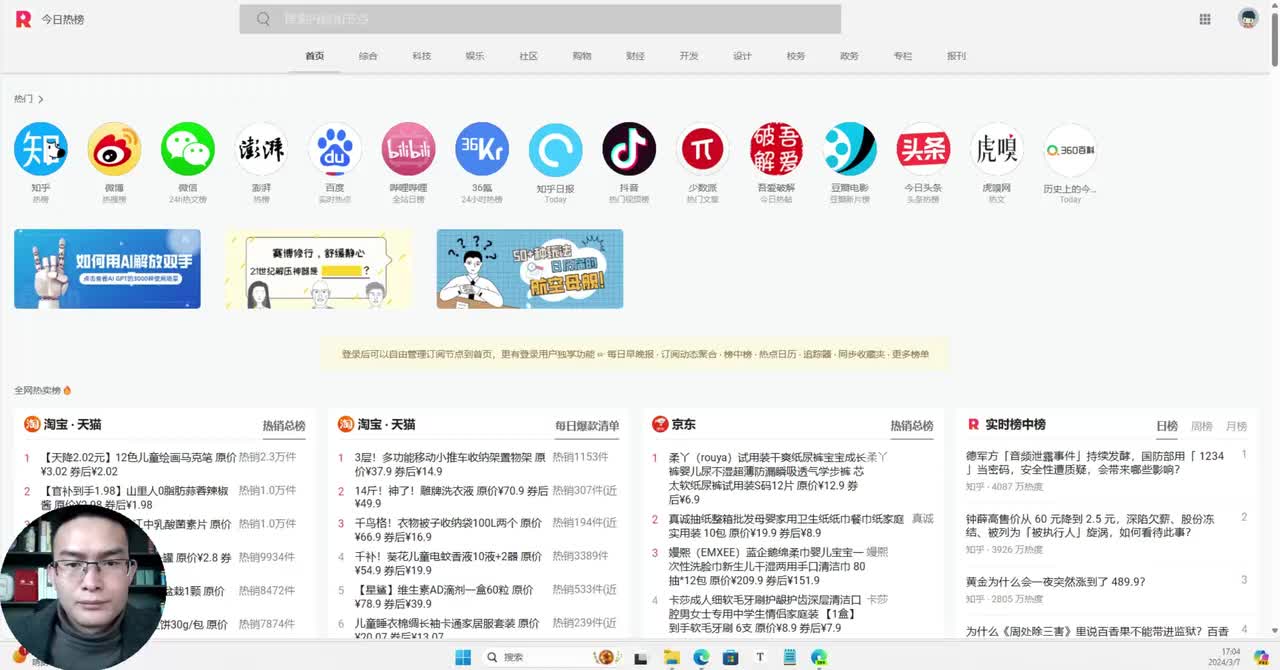Click the search magnifier icon in header
Image resolution: width=1280 pixels, height=670 pixels.
[x=264, y=19]
